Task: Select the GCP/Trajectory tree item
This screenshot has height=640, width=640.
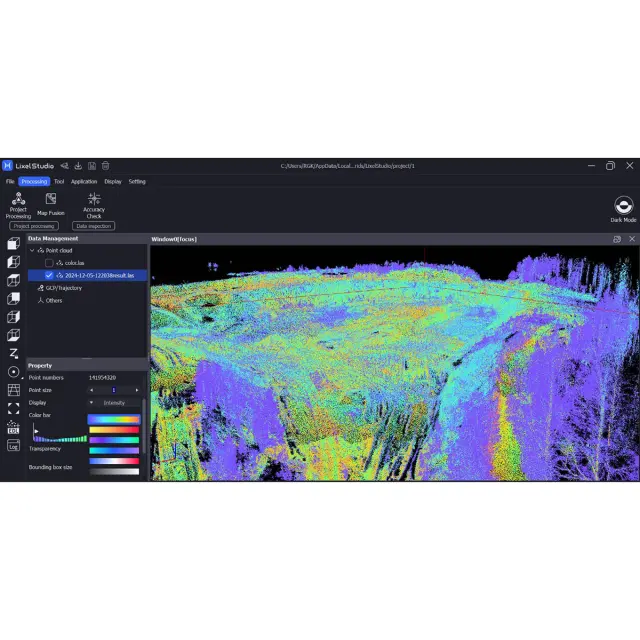Action: (x=64, y=288)
